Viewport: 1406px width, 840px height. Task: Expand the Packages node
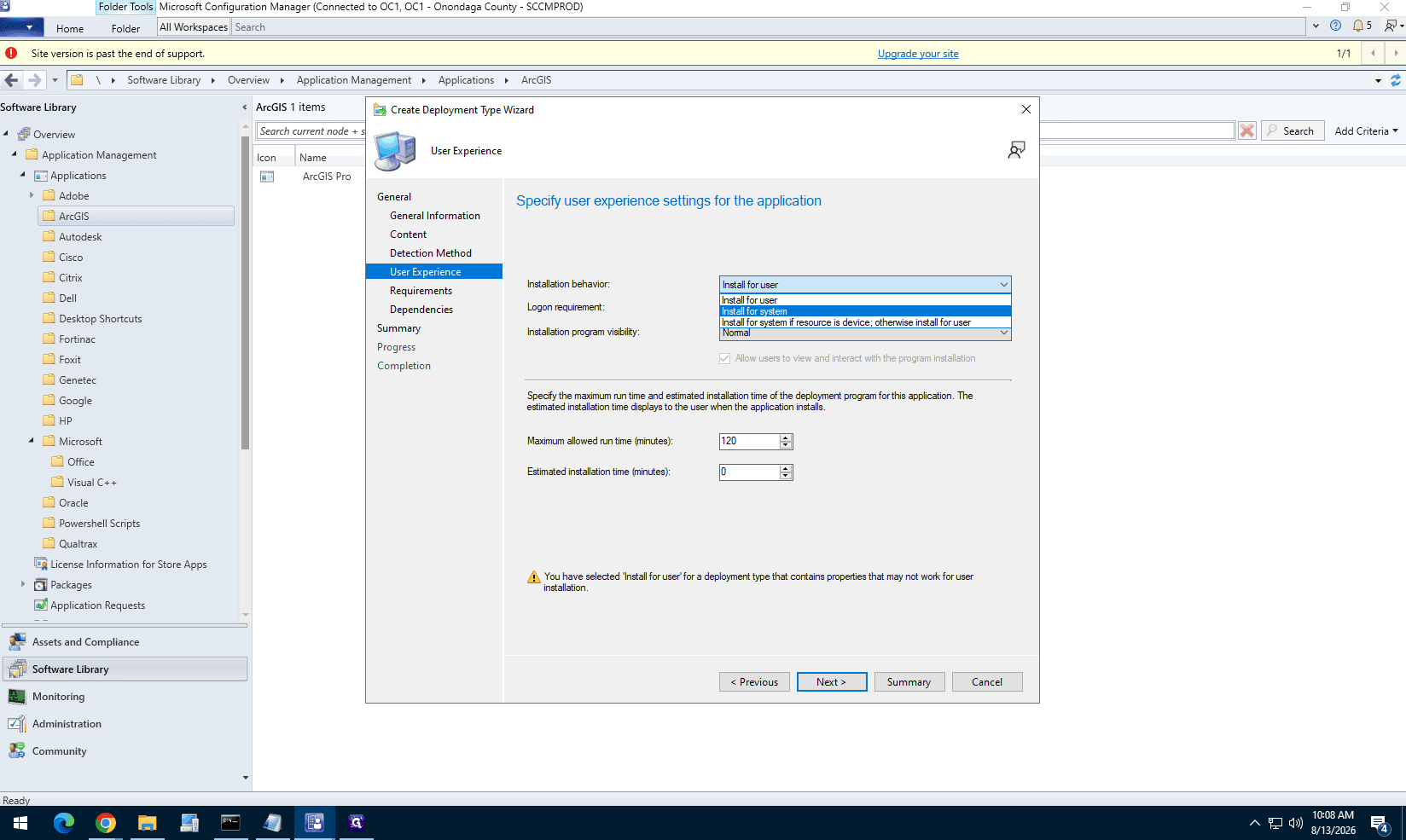23,584
